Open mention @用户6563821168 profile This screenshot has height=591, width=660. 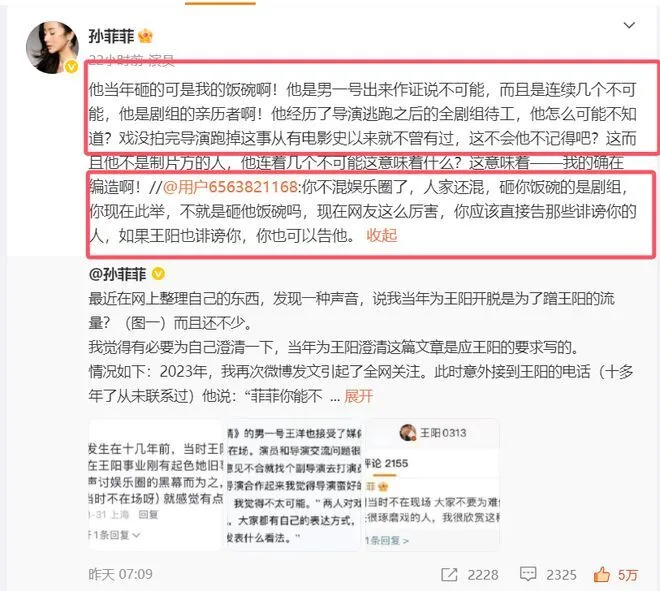(x=230, y=187)
